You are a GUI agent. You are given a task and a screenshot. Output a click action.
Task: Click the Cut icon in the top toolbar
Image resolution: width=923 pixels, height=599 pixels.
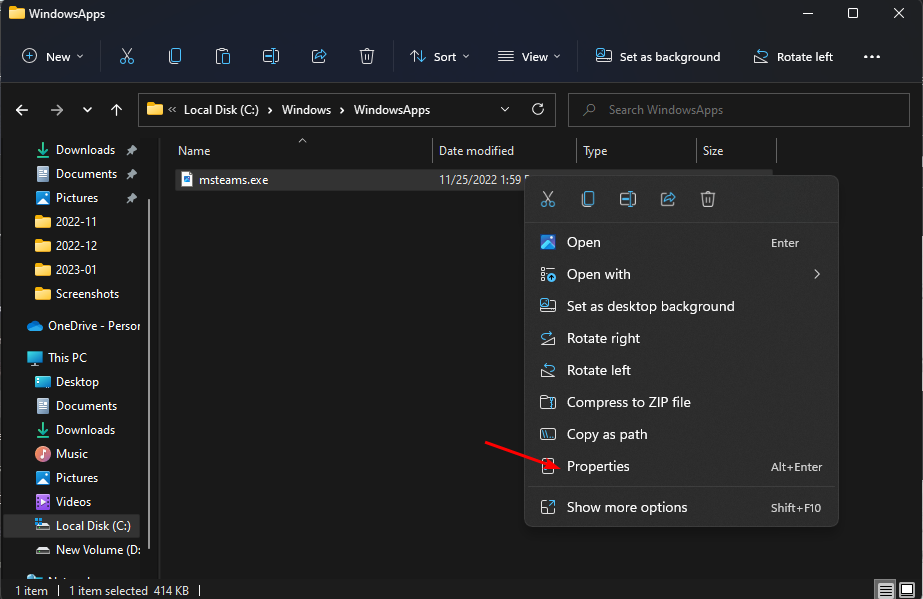(127, 56)
